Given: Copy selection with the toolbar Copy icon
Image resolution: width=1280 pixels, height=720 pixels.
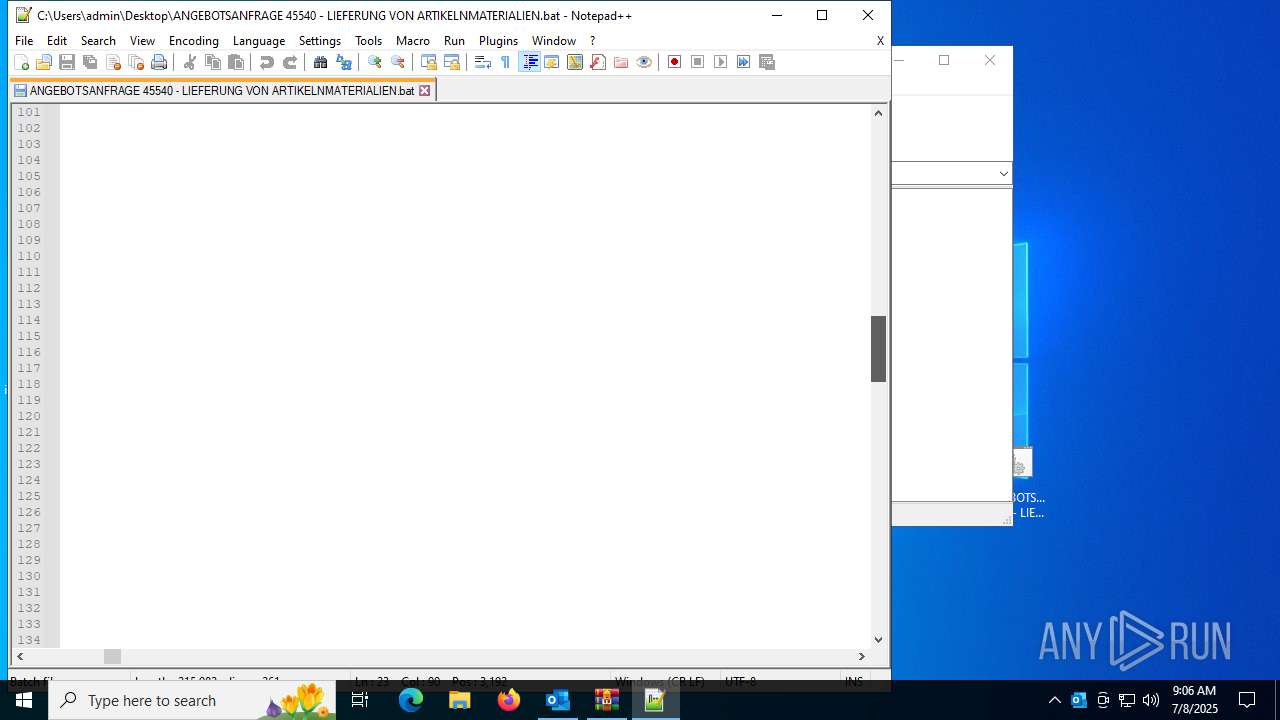Looking at the screenshot, I should pyautogui.click(x=213, y=62).
